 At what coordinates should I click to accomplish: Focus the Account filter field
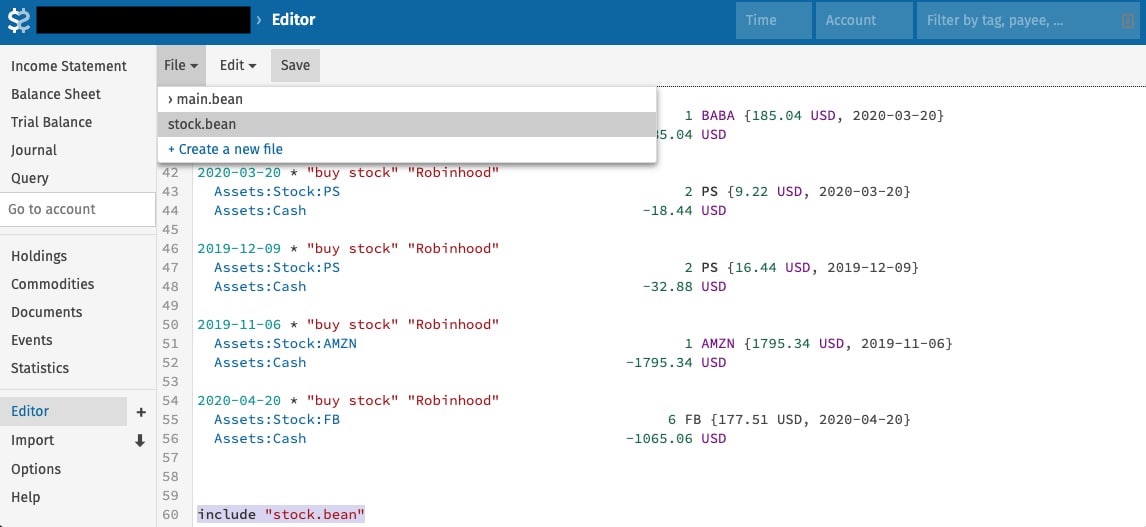[863, 20]
